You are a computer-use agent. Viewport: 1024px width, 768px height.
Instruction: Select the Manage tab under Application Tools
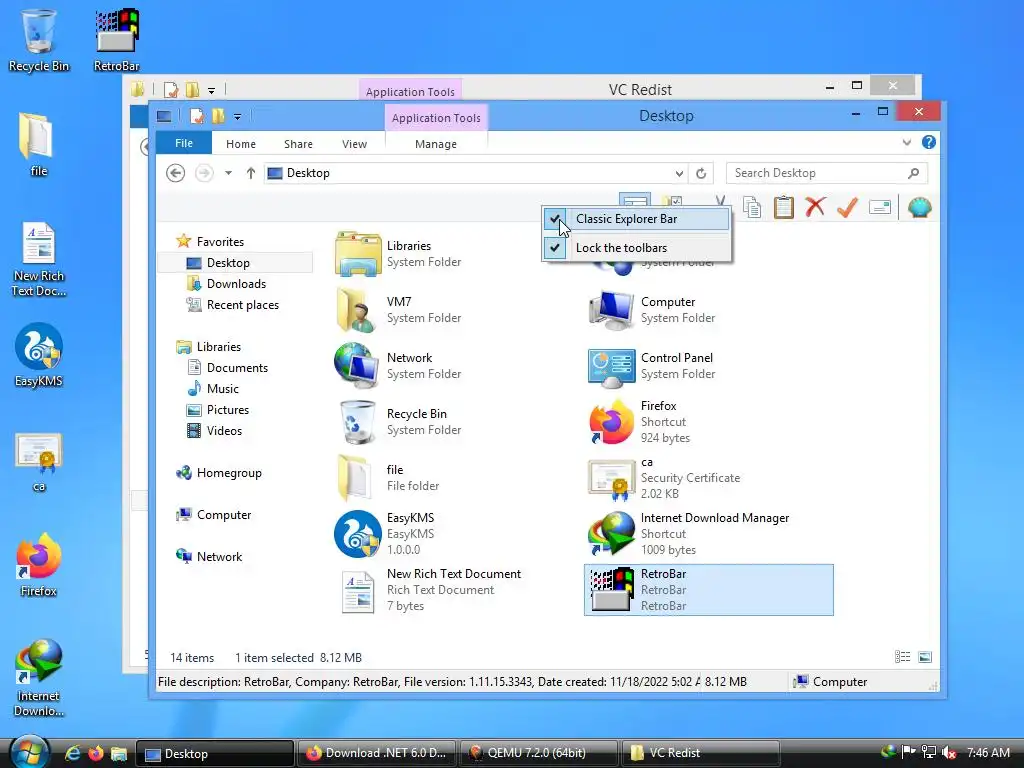[x=436, y=144]
